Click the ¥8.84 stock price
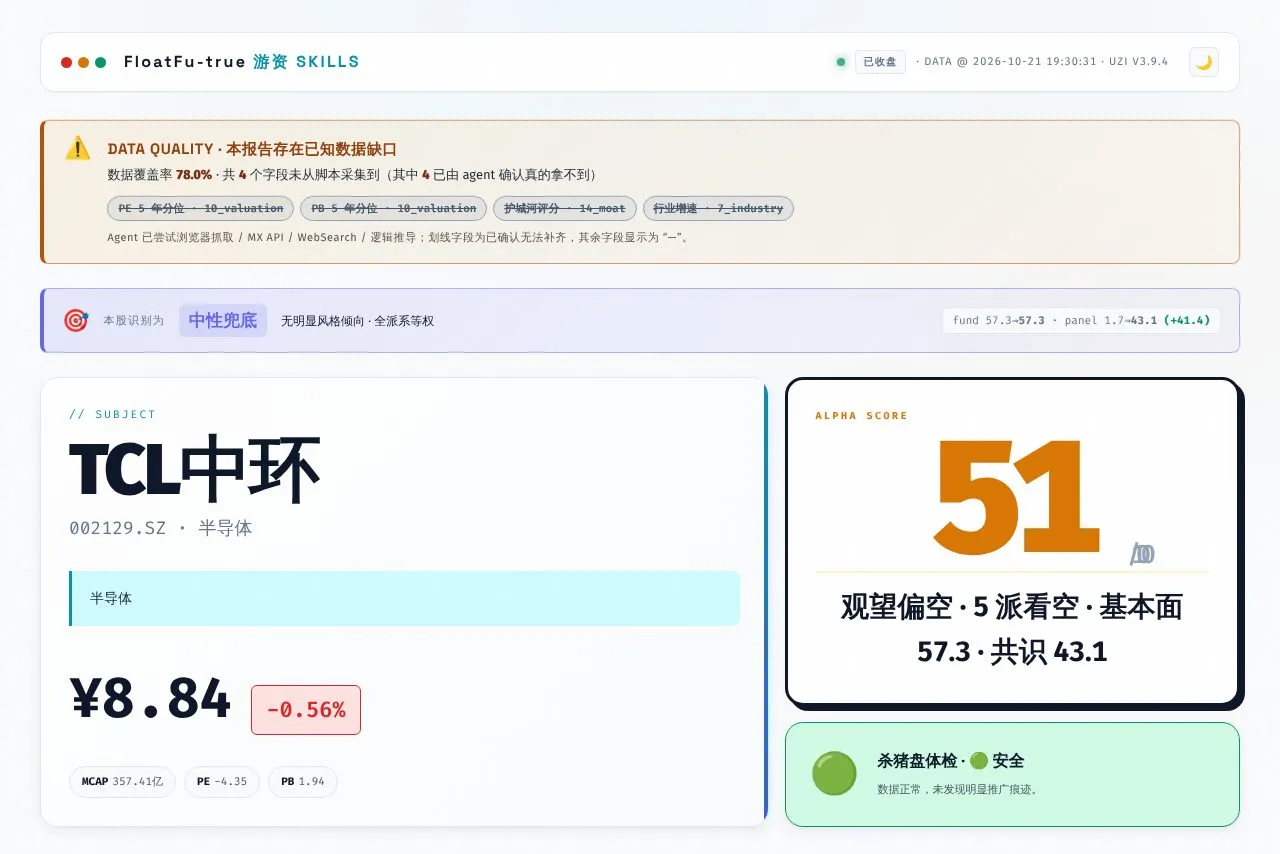Image resolution: width=1280 pixels, height=854 pixels. [150, 699]
